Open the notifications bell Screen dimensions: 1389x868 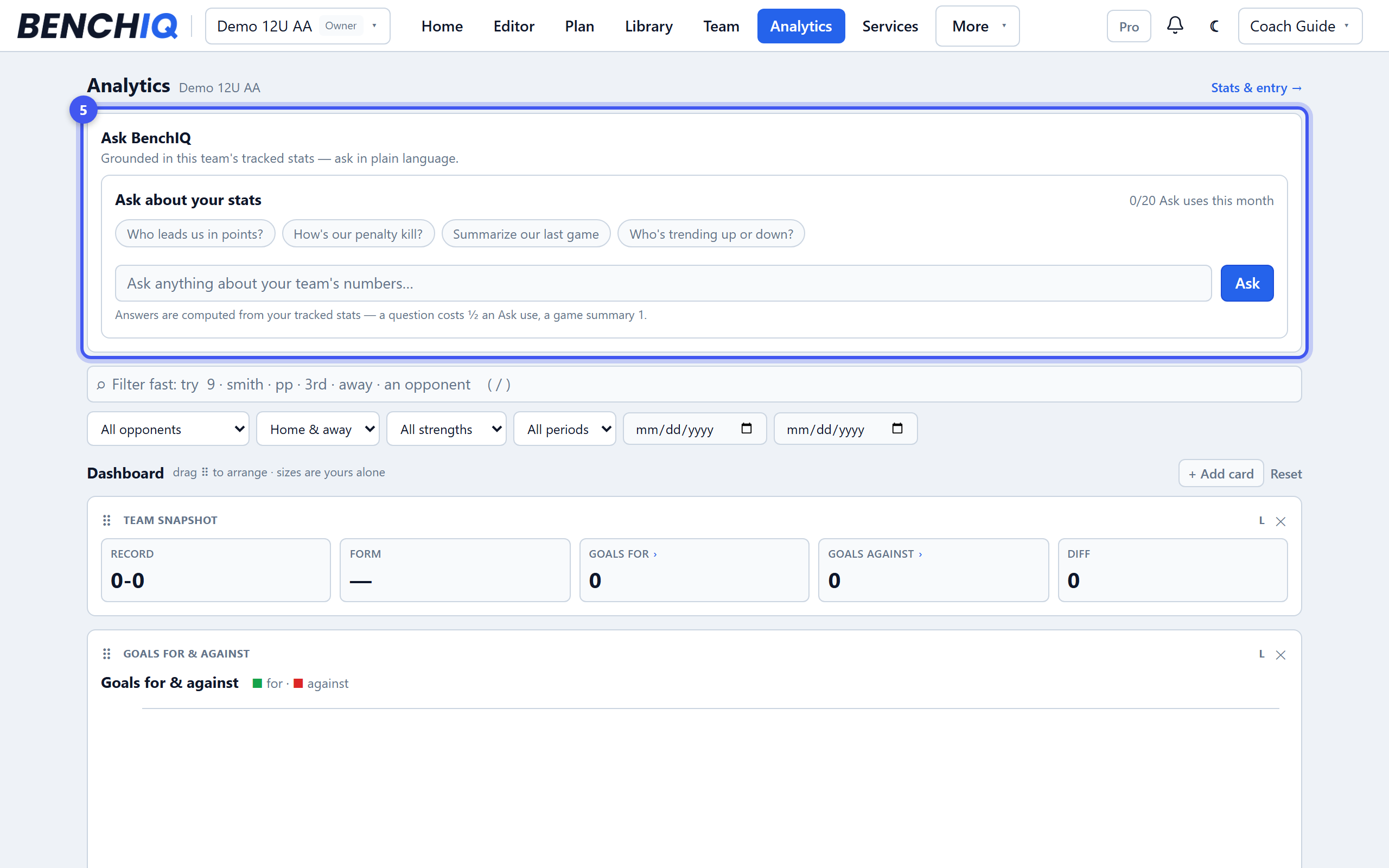click(x=1175, y=26)
